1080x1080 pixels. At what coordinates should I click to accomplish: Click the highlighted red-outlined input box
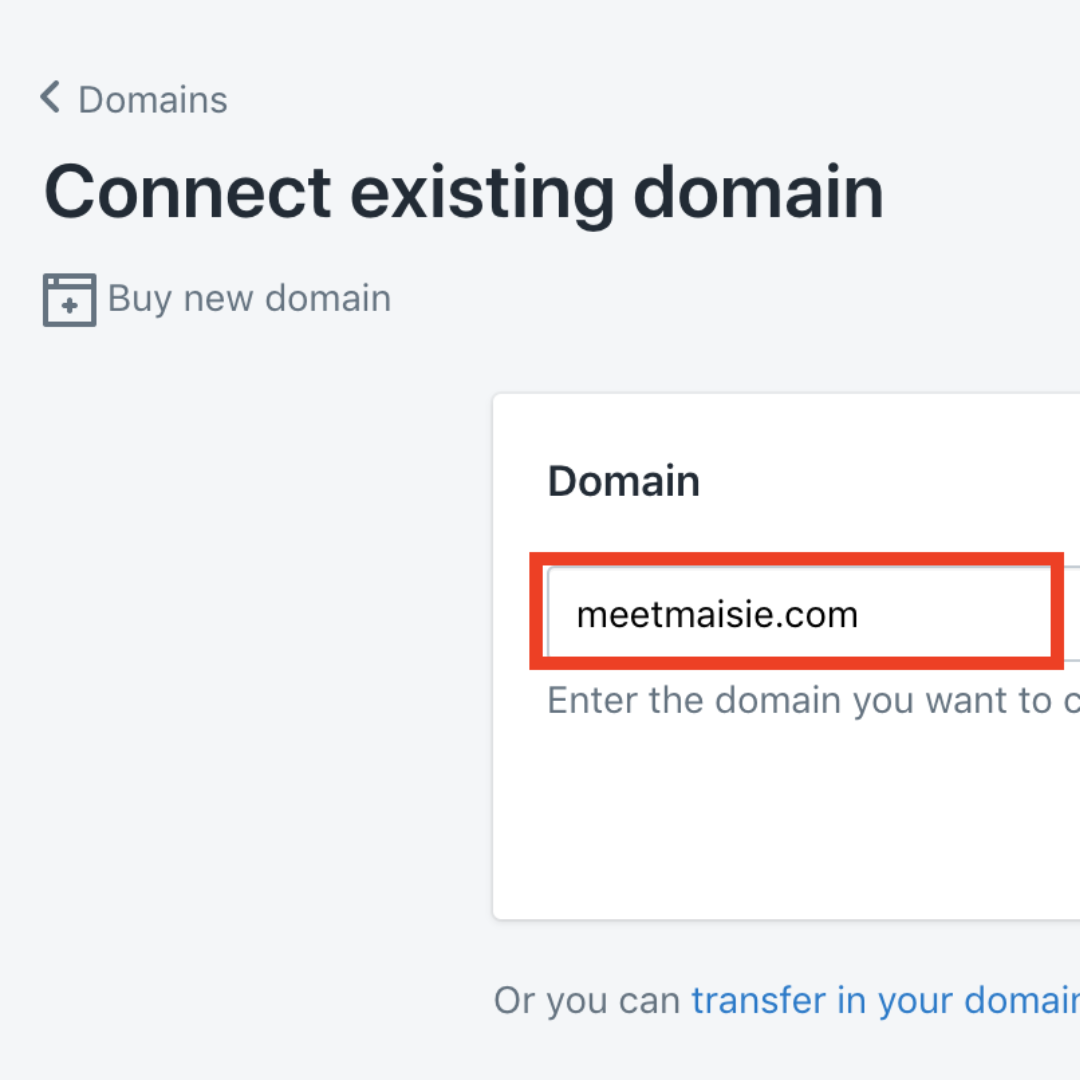click(797, 611)
